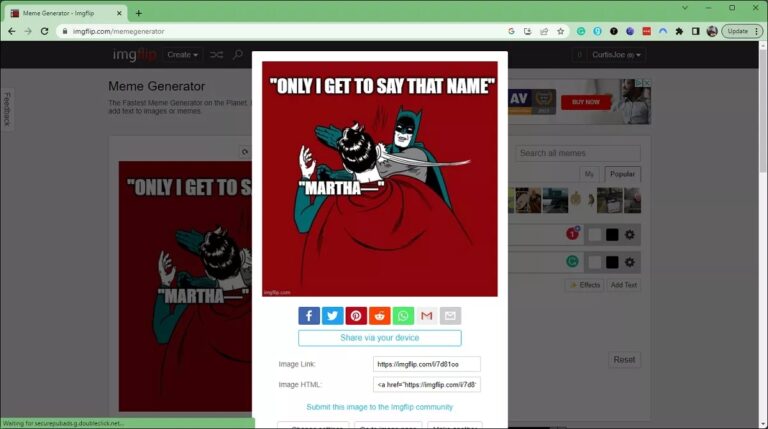Send the meme through Gmail
Screen dimensions: 768x429
(427, 316)
